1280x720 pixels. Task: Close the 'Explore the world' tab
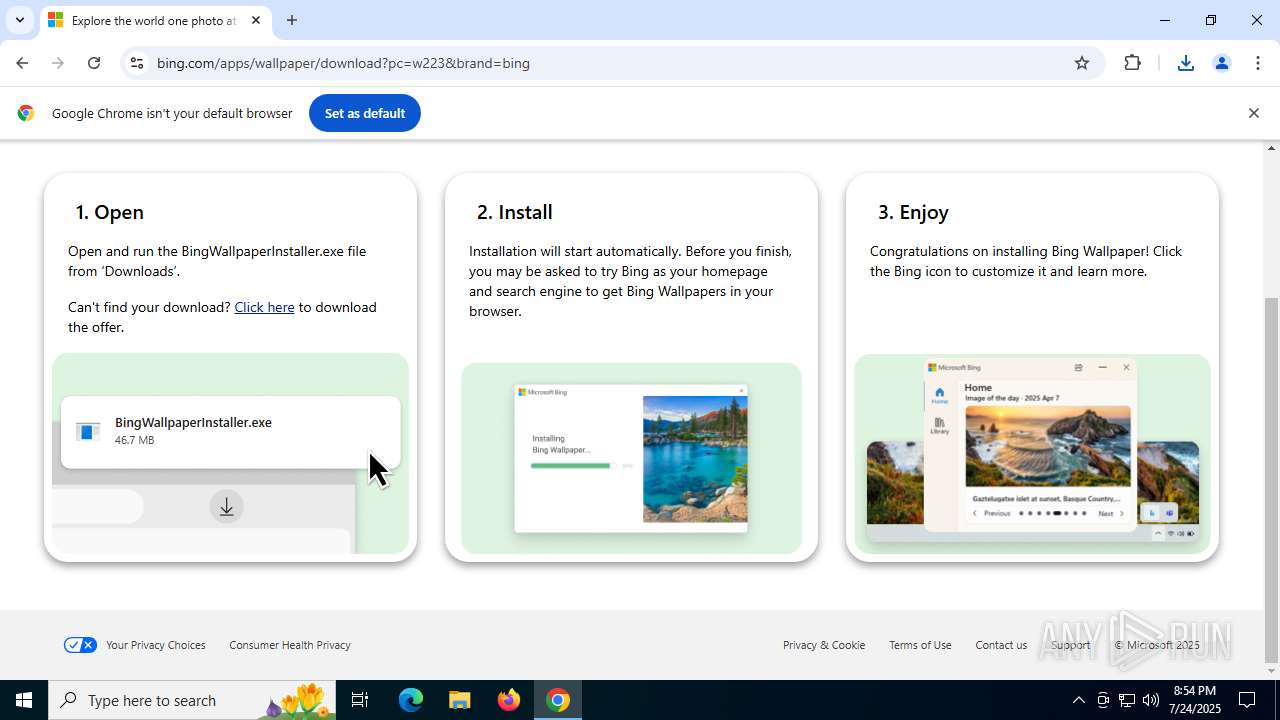pyautogui.click(x=256, y=20)
